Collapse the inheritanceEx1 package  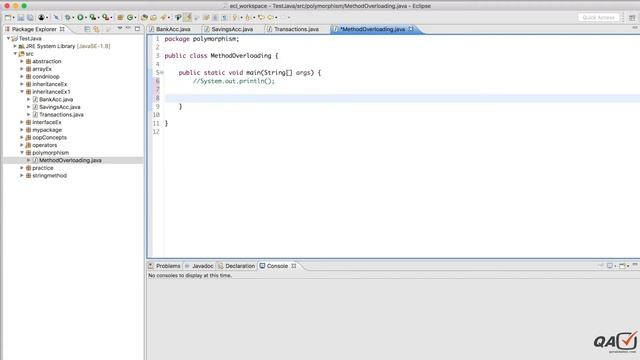pyautogui.click(x=22, y=92)
